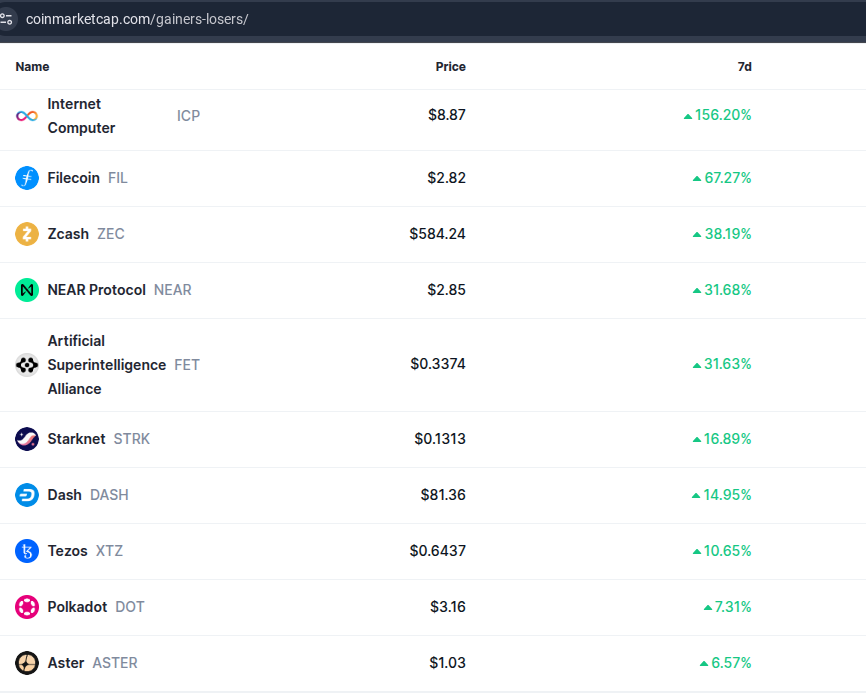Image resolution: width=866 pixels, height=693 pixels.
Task: Click the $584.24 Zcash price
Action: click(x=437, y=234)
